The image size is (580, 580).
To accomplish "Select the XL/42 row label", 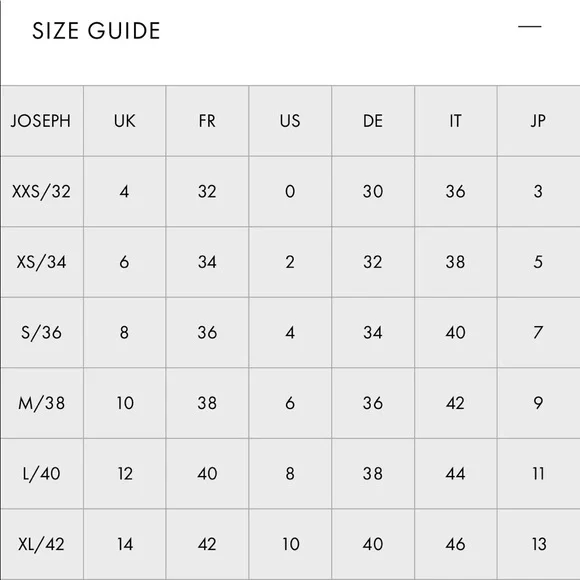I will tap(41, 544).
